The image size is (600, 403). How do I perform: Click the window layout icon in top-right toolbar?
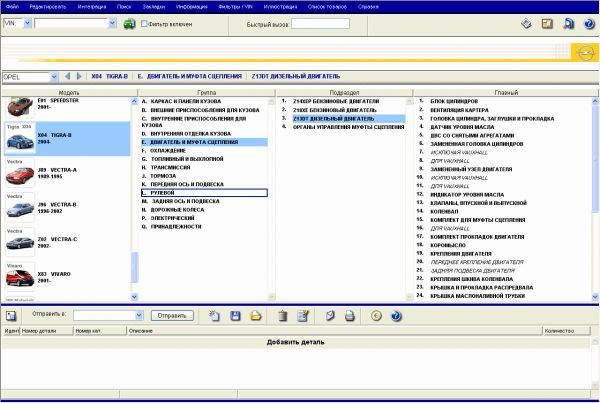coord(547,24)
